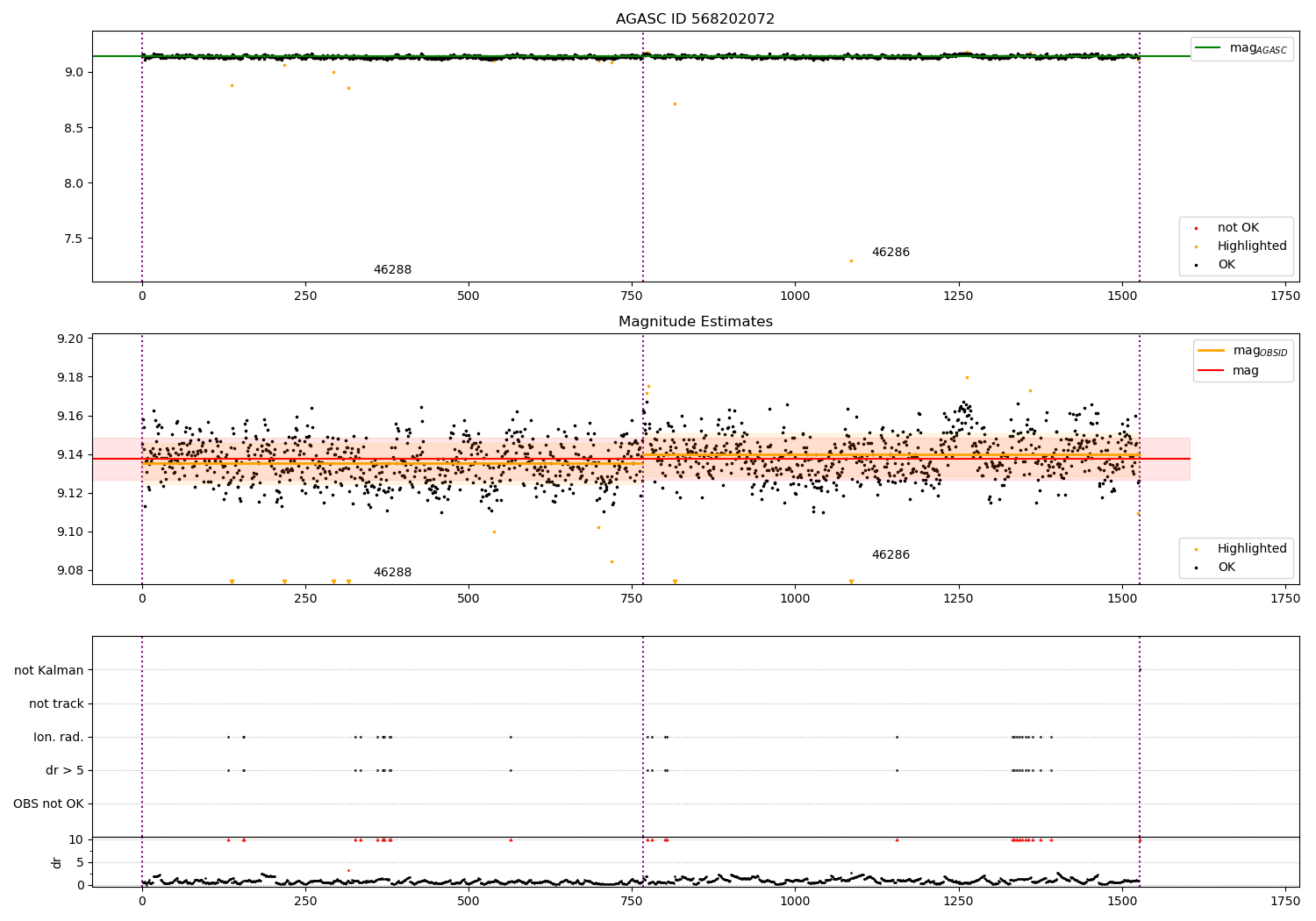Click the 1750 x-axis tick of bottom plot

point(1285,901)
